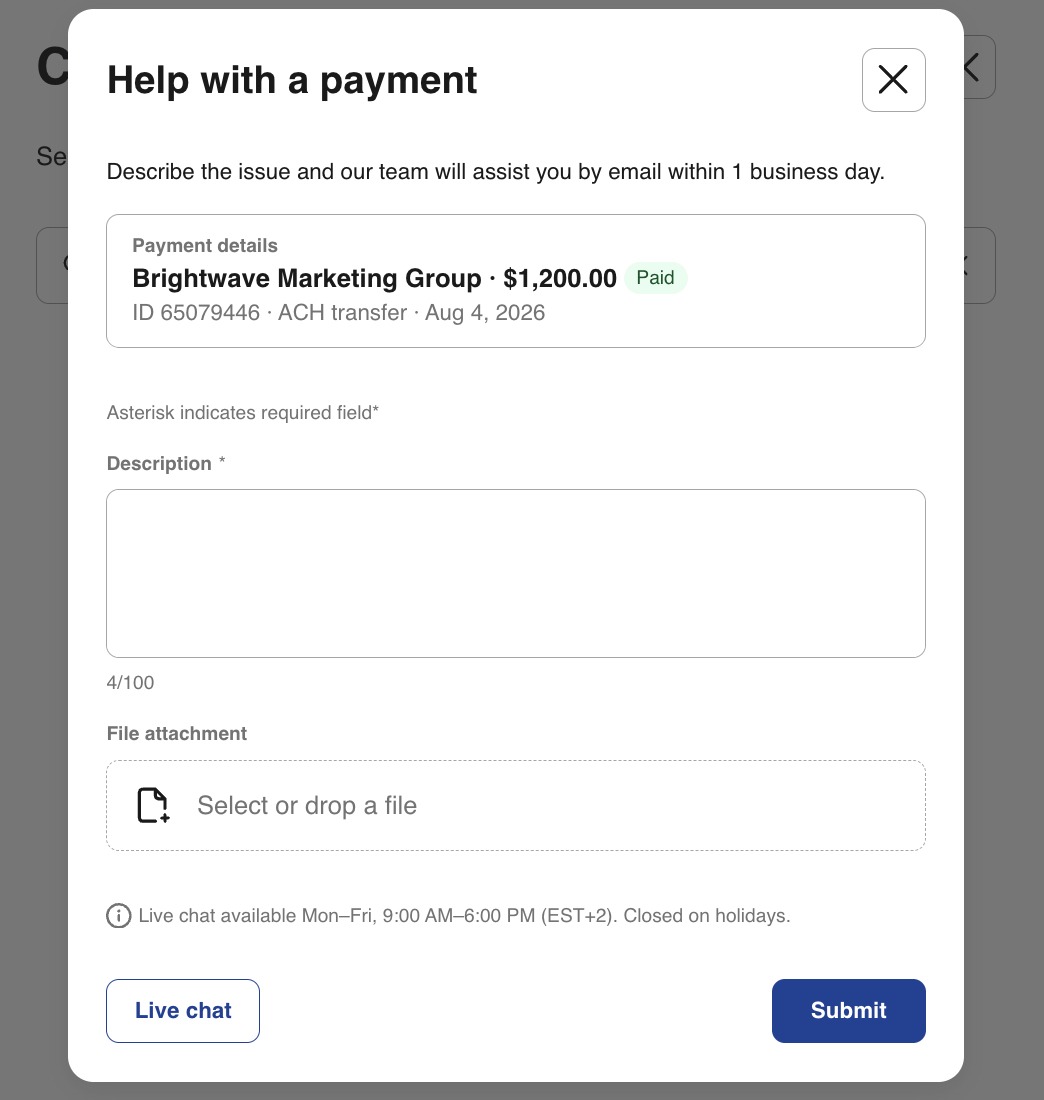Click the "Help with a payment" dialog title

coord(292,80)
